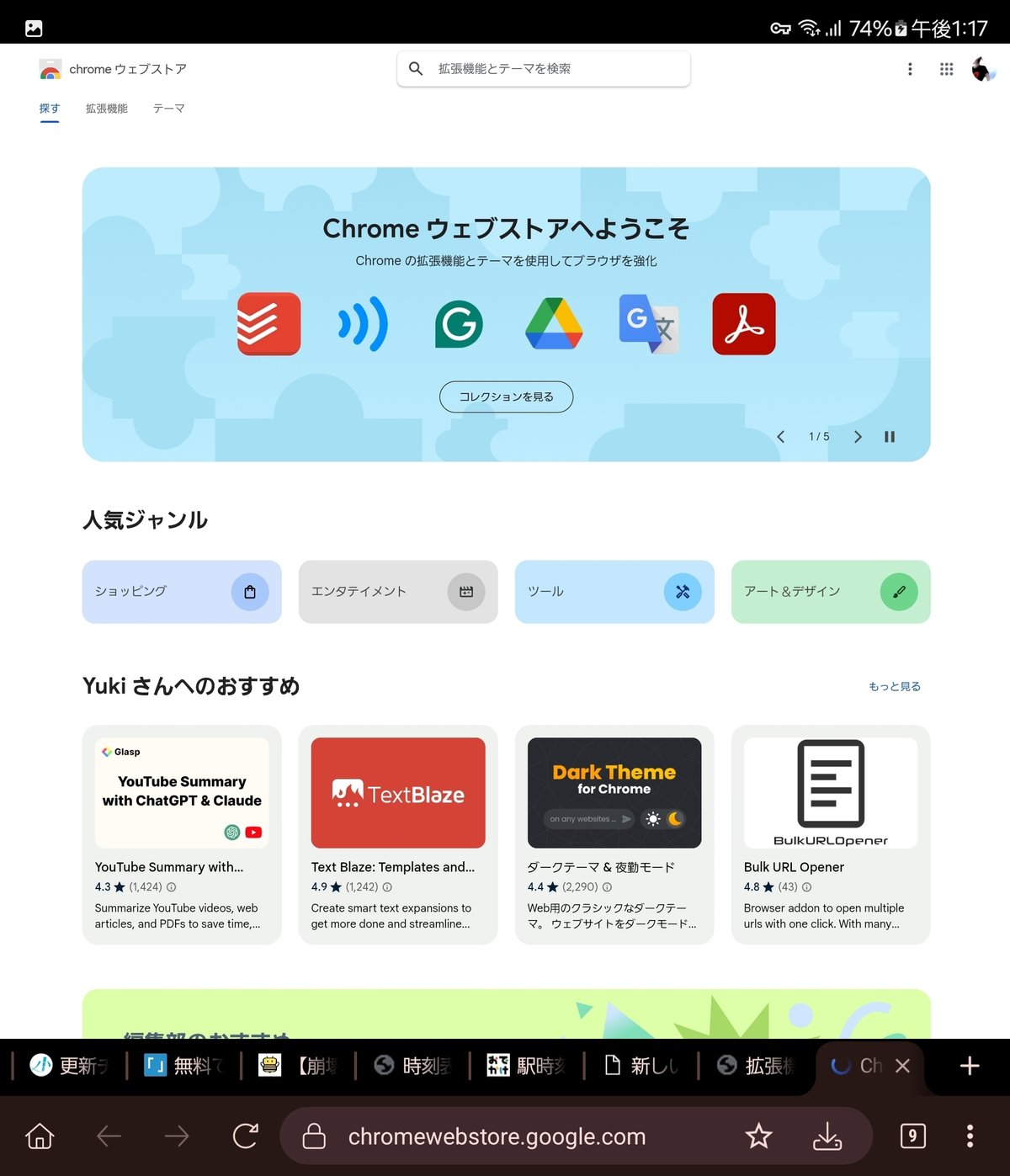The height and width of the screenshot is (1176, 1010).
Task: Open a new browser tab
Action: (x=970, y=1066)
